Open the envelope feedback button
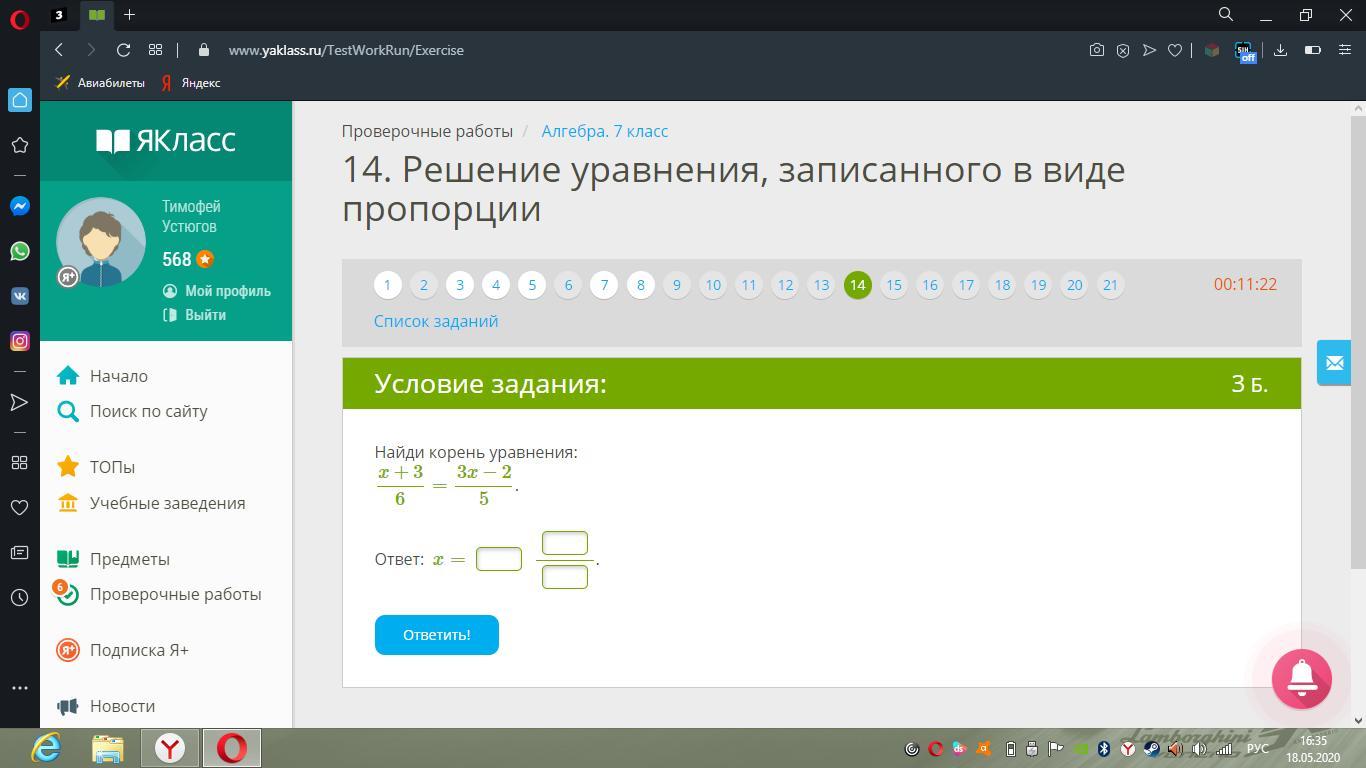This screenshot has width=1366, height=768. (x=1334, y=363)
